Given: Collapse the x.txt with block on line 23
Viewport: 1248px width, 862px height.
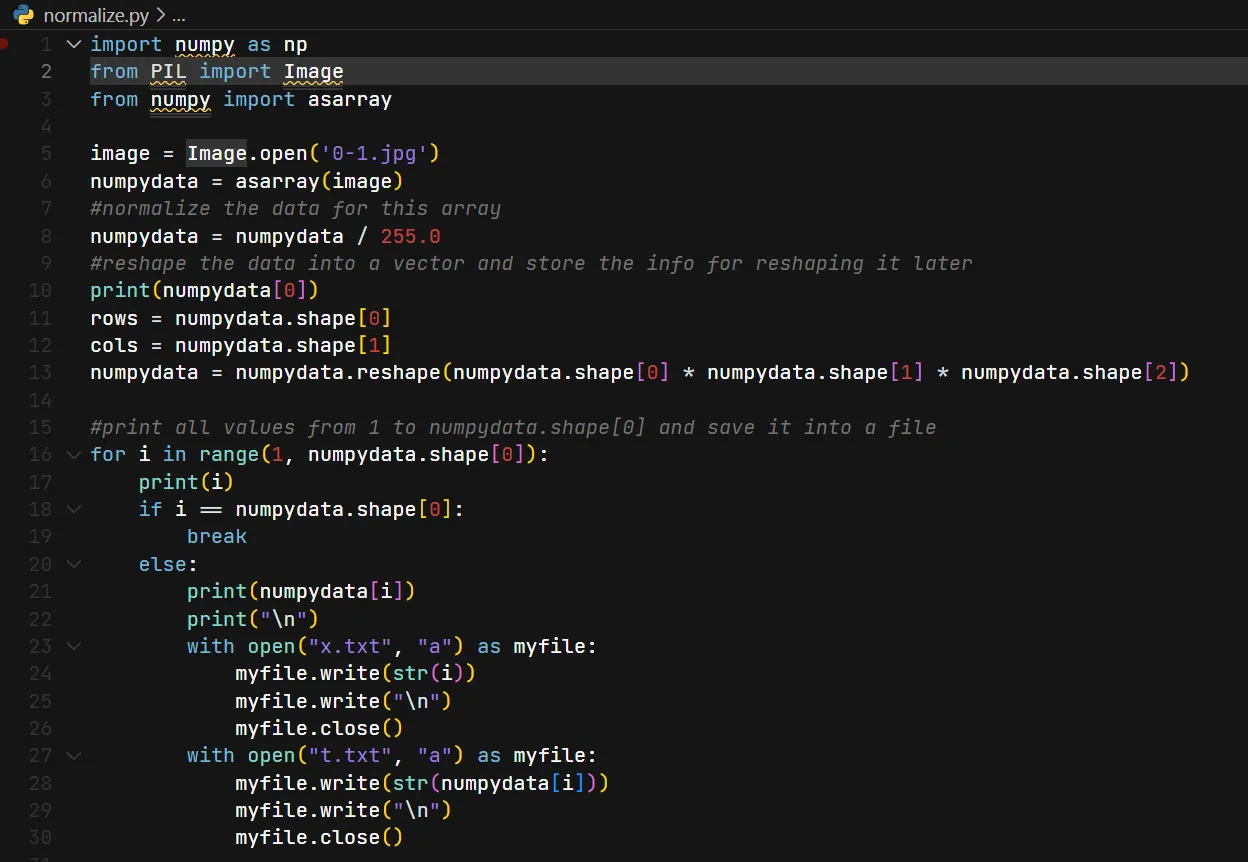Looking at the screenshot, I should point(73,646).
